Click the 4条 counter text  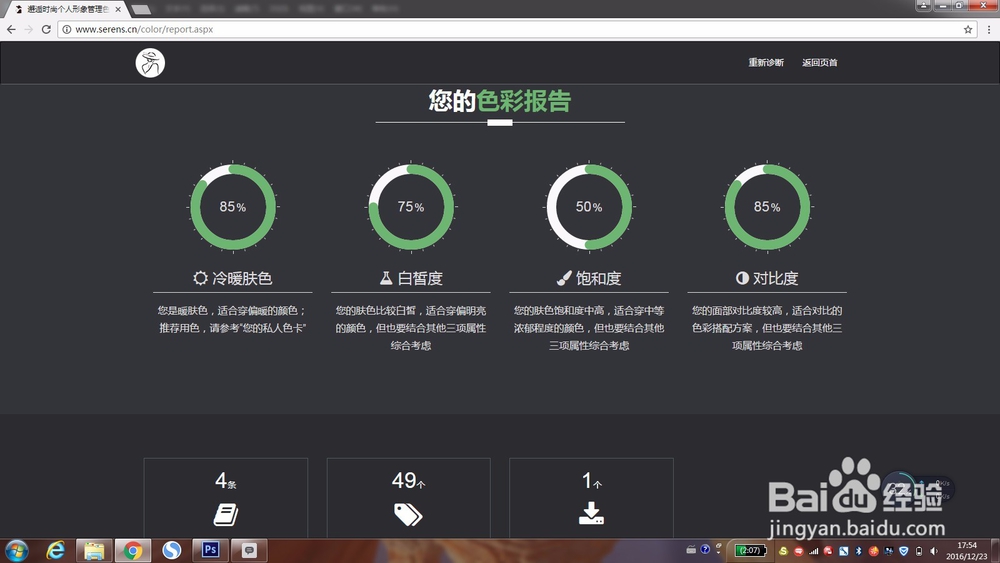[226, 480]
